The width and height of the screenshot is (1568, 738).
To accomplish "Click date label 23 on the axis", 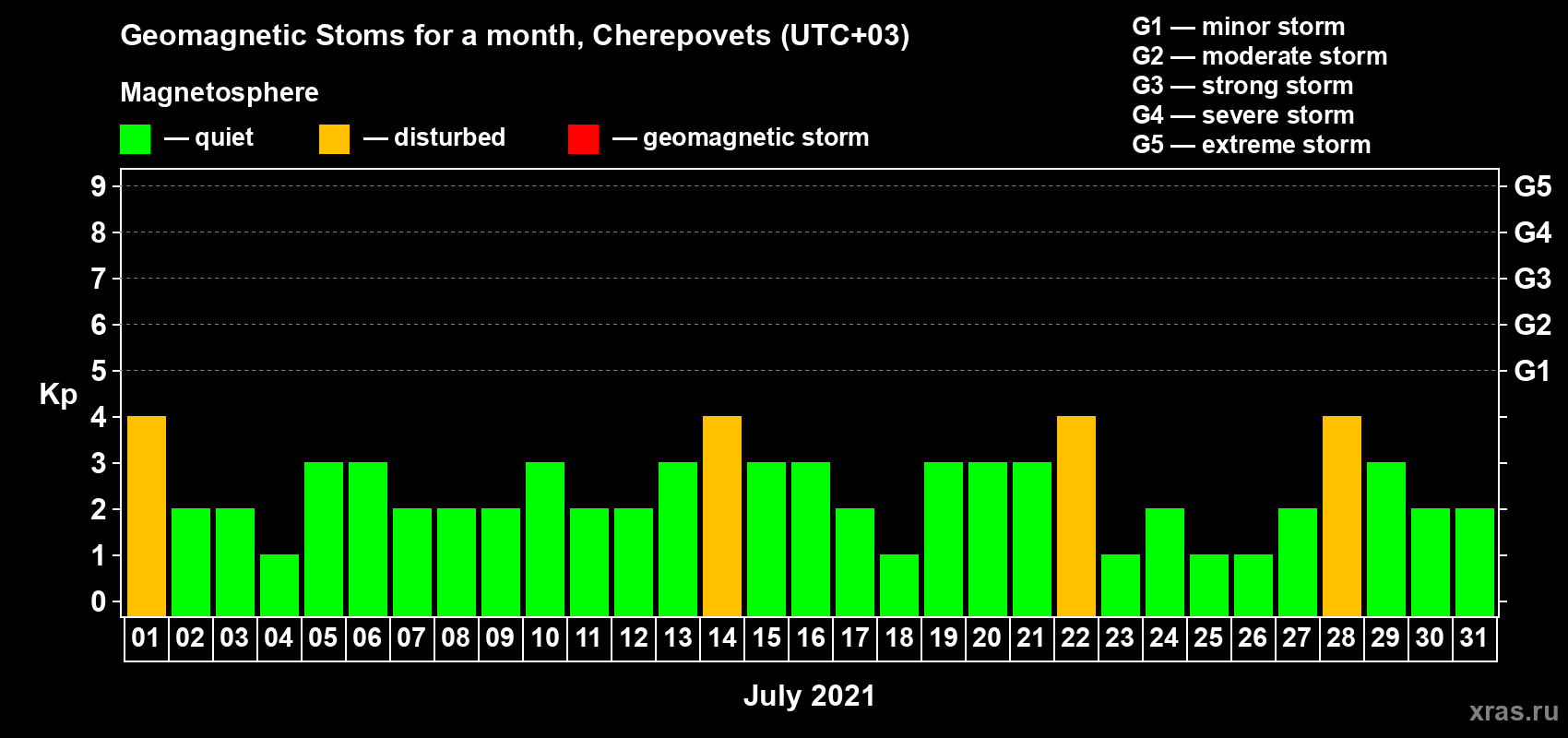I will pos(1120,637).
